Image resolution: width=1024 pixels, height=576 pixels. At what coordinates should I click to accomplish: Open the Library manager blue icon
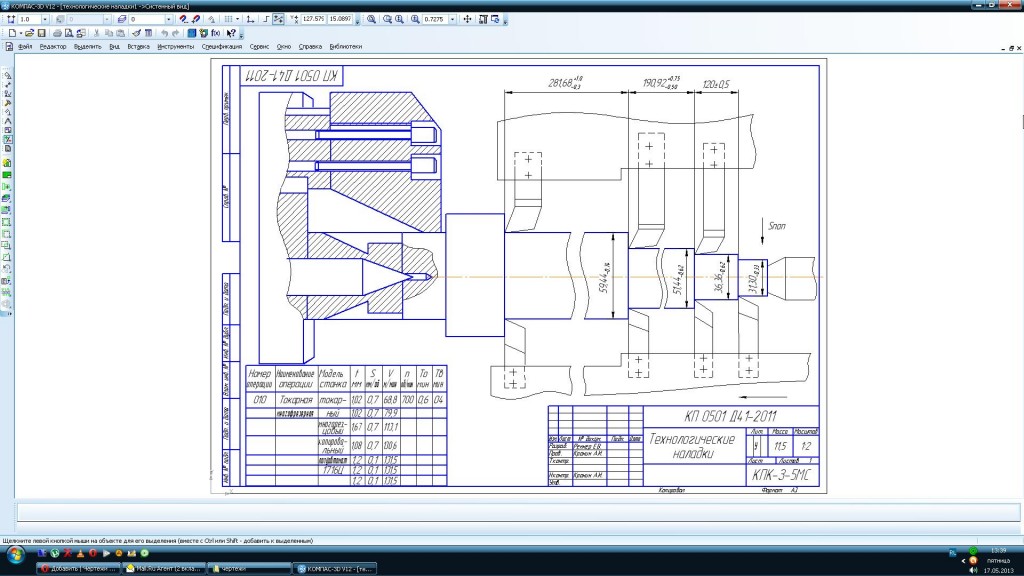coord(192,33)
